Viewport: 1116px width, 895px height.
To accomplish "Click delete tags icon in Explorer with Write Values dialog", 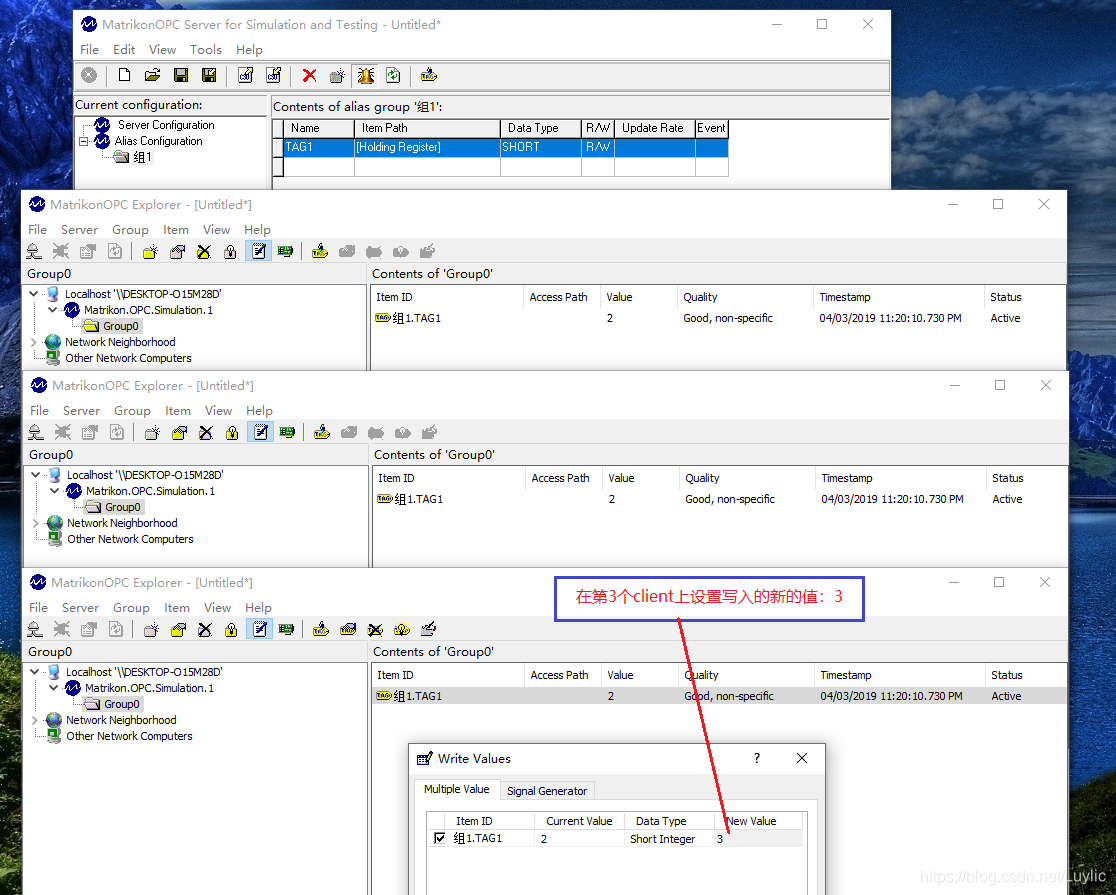I will click(x=375, y=629).
